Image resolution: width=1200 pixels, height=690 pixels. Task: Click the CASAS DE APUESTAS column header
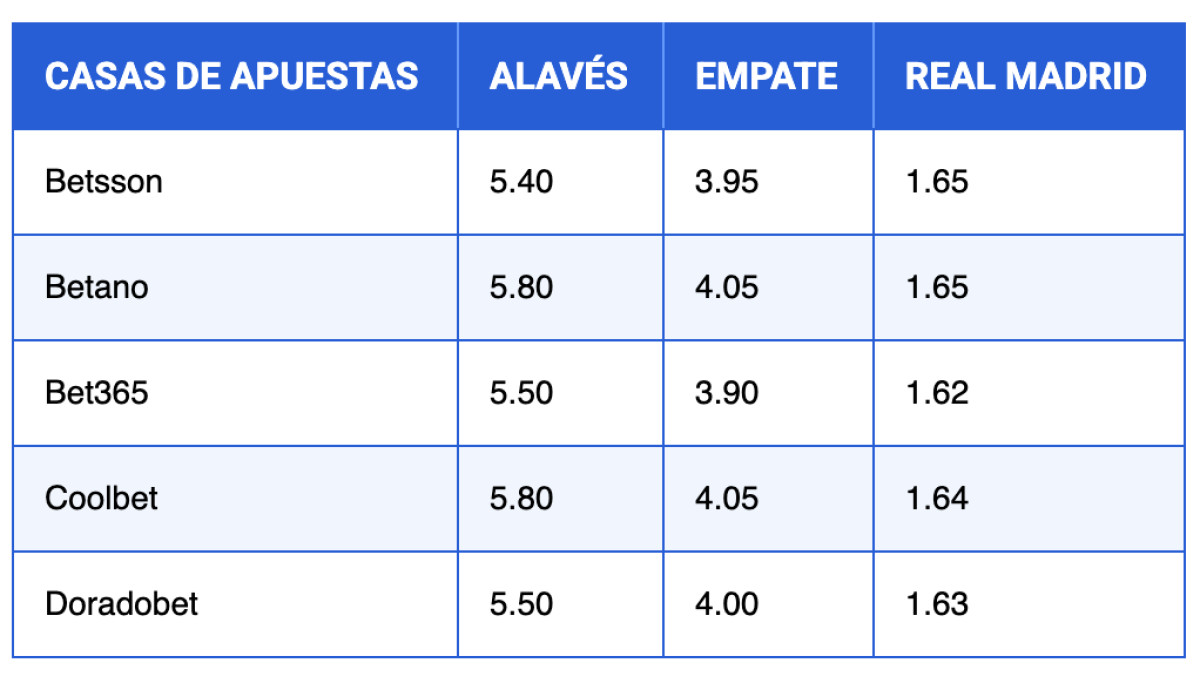231,77
